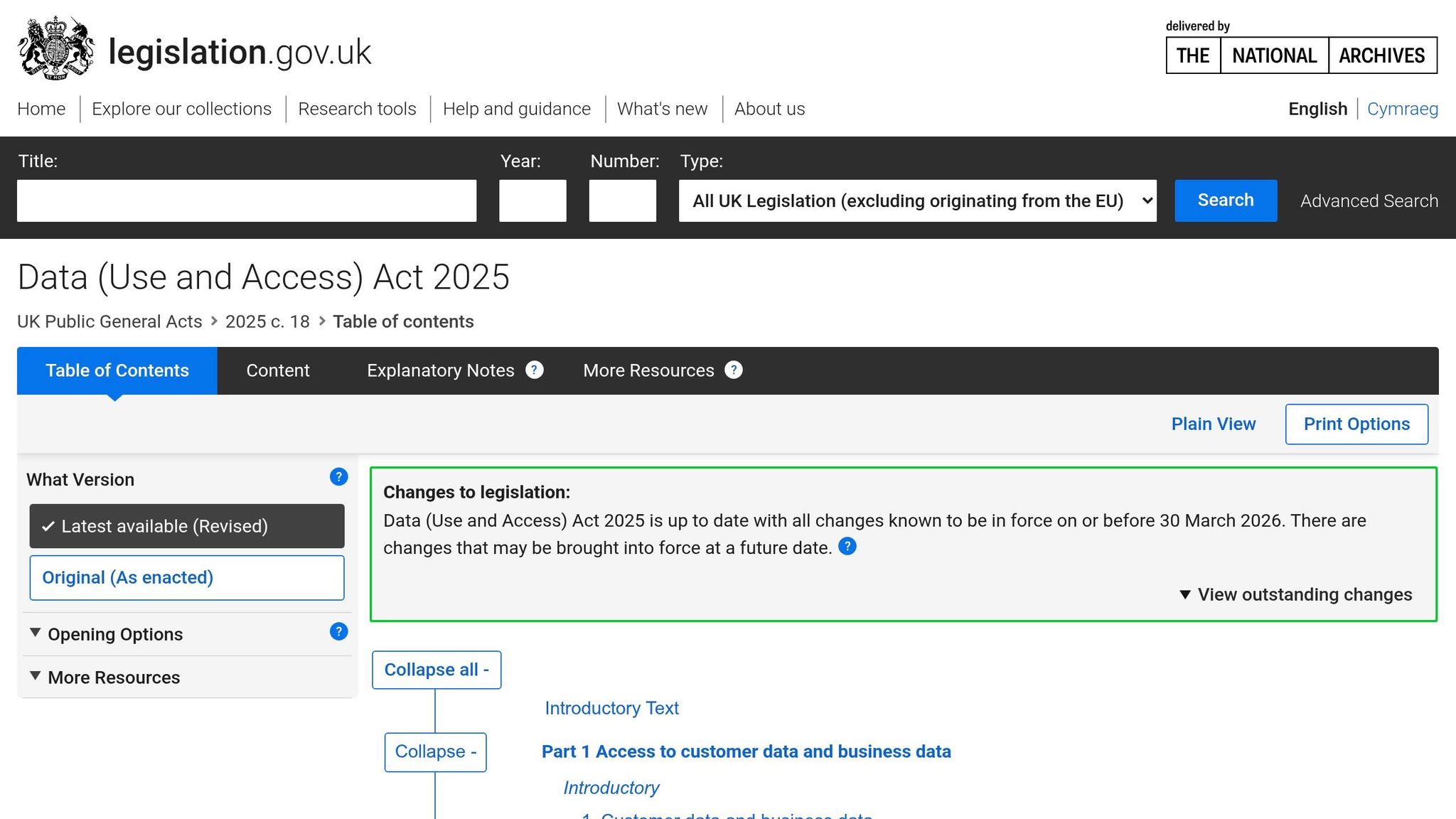Viewport: 1456px width, 819px height.
Task: Open the legislation Type dropdown
Action: 917,200
